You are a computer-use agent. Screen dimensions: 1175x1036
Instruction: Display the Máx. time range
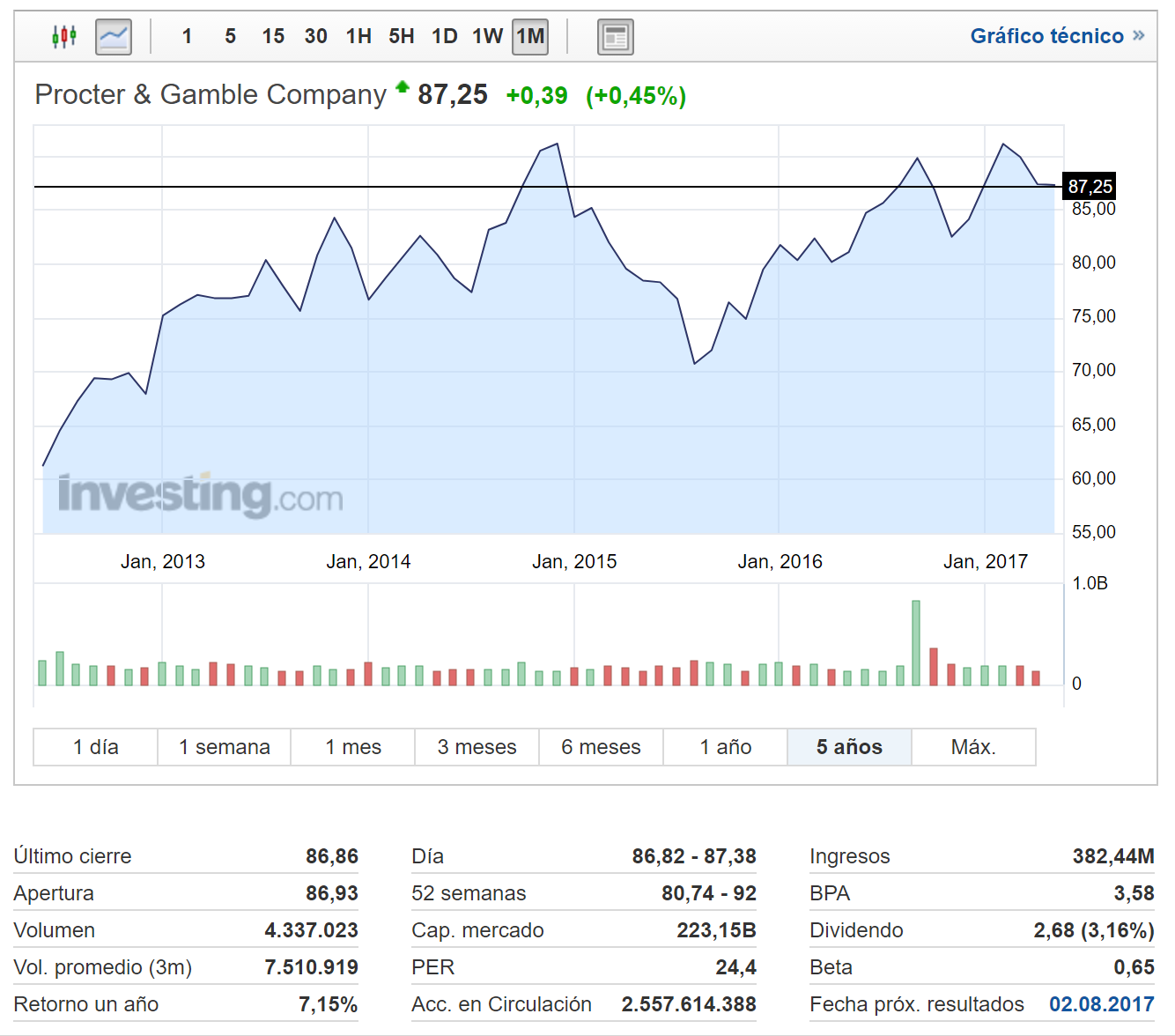coord(973,747)
